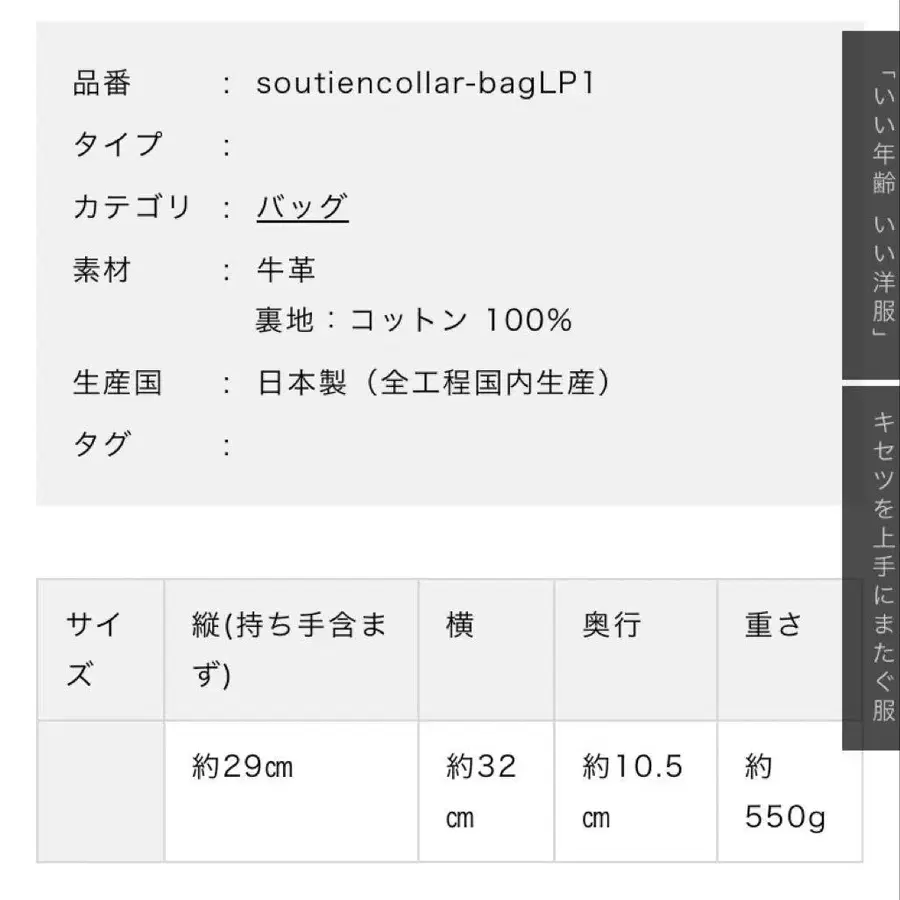900x900 pixels.
Task: Select the 約29cm height cell
Action: click(x=243, y=768)
